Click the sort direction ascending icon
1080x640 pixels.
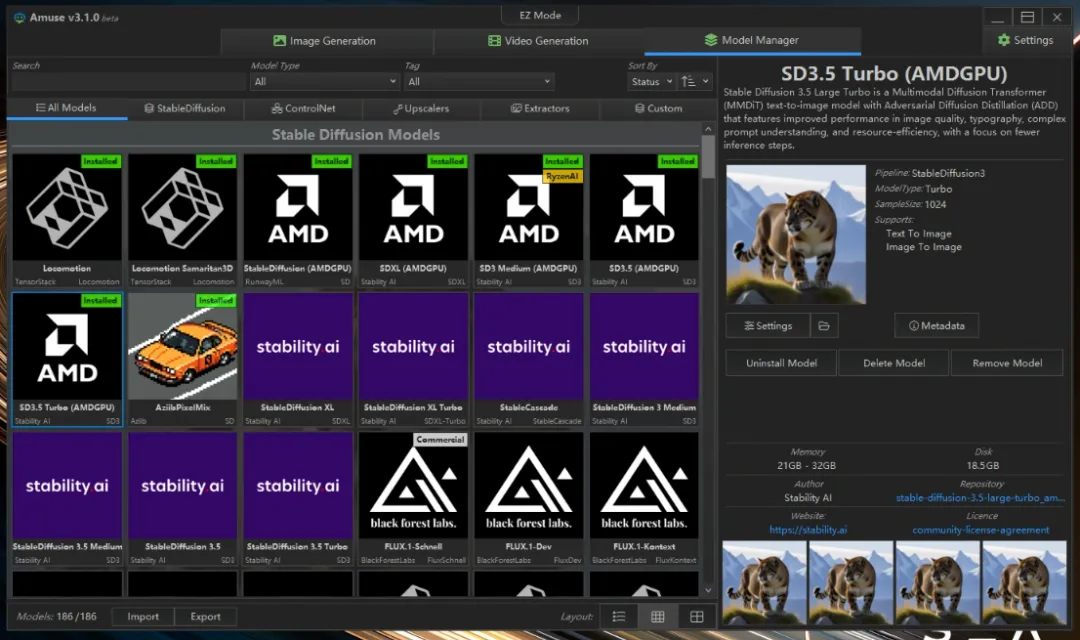pos(688,82)
